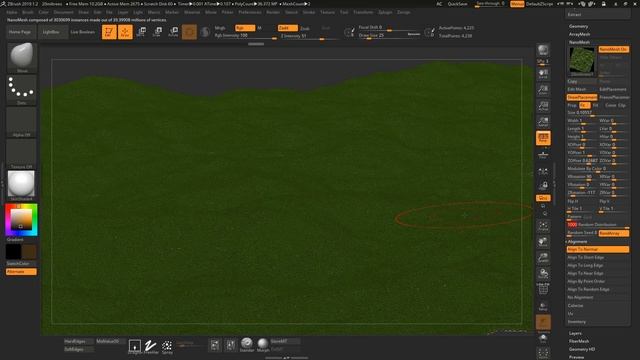This screenshot has height=360, width=640.
Task: Toggle the Alternate color button
Action: point(21,271)
